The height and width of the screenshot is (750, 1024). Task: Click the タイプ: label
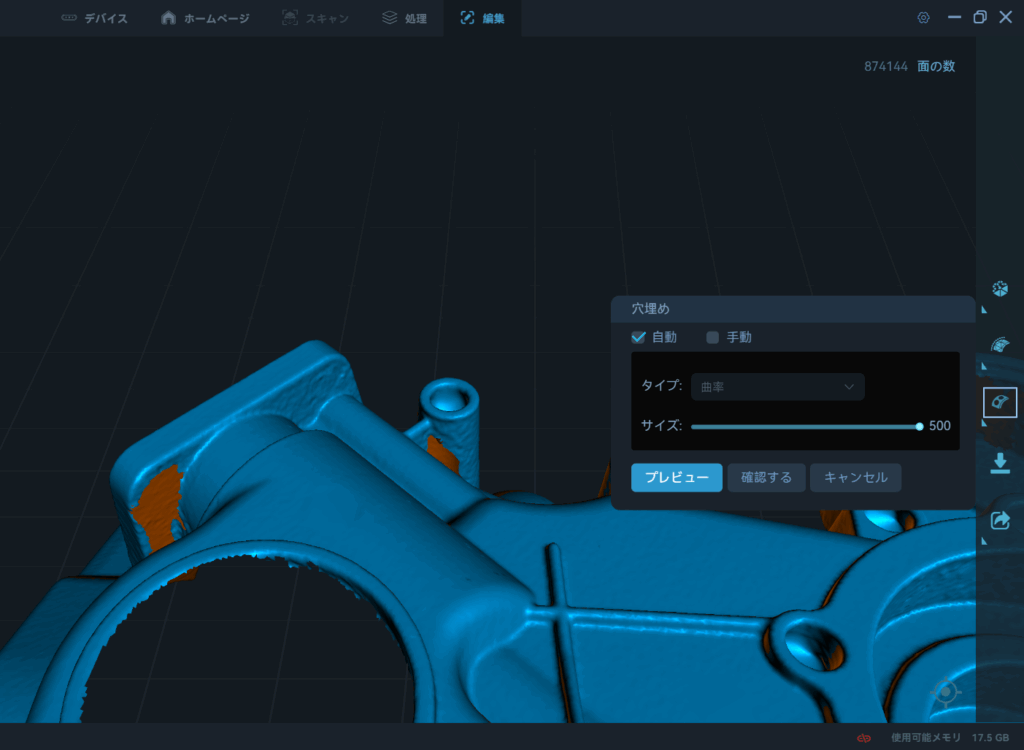coord(662,385)
